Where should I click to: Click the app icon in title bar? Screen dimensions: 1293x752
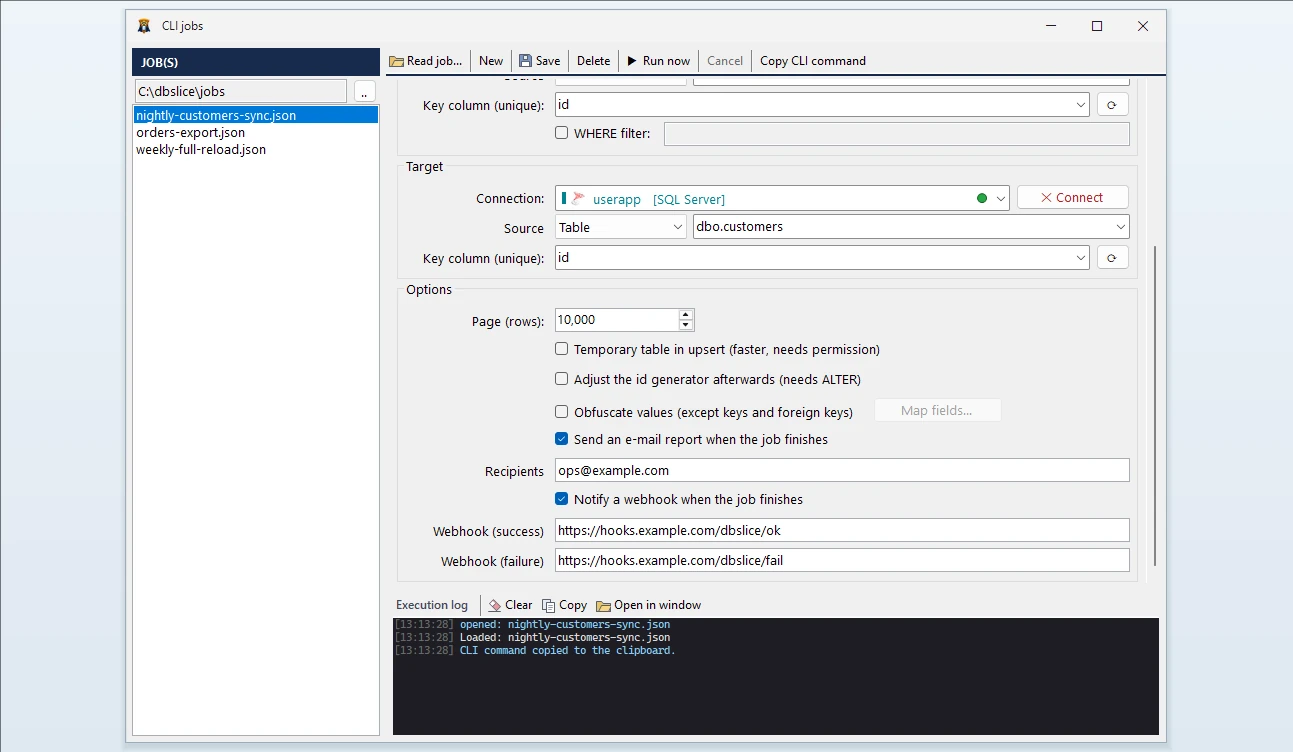point(144,26)
